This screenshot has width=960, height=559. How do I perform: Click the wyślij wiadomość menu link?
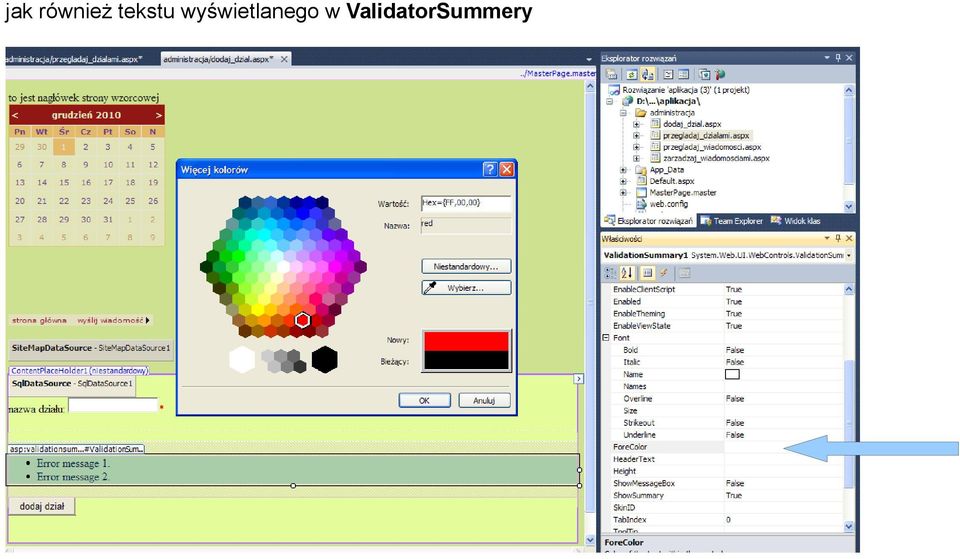pos(110,320)
